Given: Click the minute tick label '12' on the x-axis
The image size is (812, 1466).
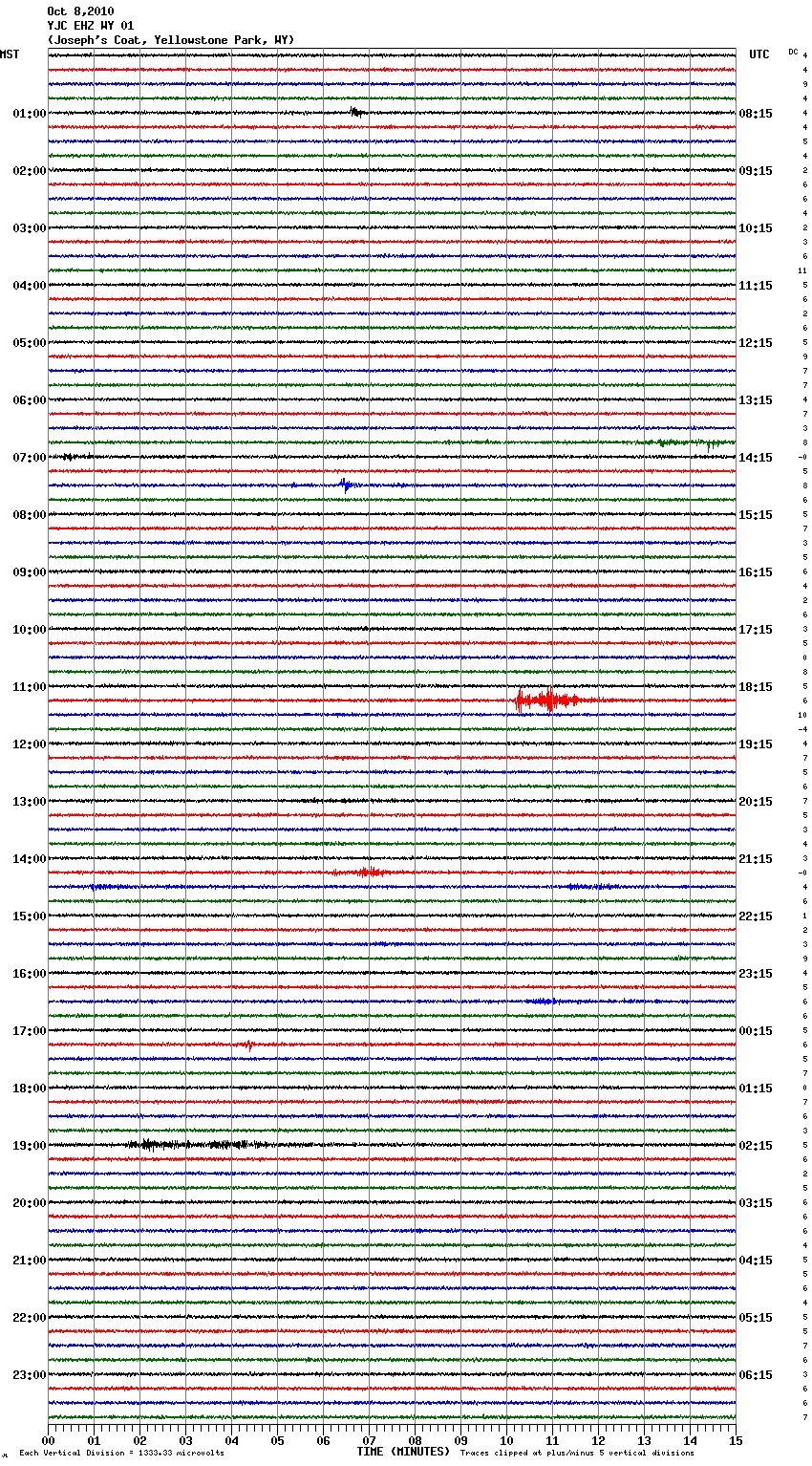Looking at the screenshot, I should [598, 1440].
